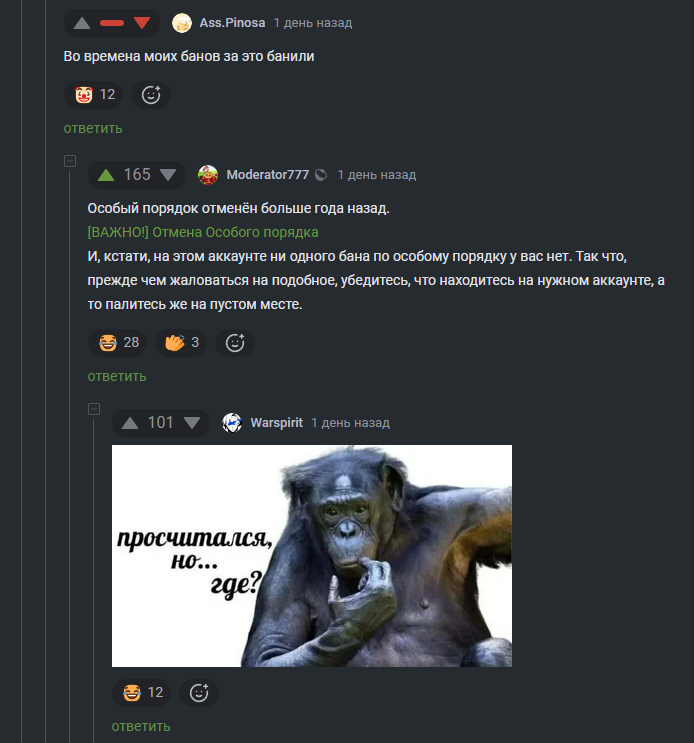Toggle laughing reaction under monkey image
This screenshot has width=694, height=743.
(142, 693)
